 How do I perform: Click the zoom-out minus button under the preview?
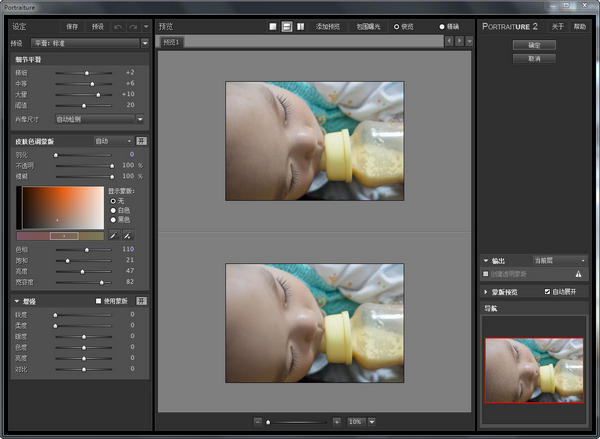click(257, 421)
